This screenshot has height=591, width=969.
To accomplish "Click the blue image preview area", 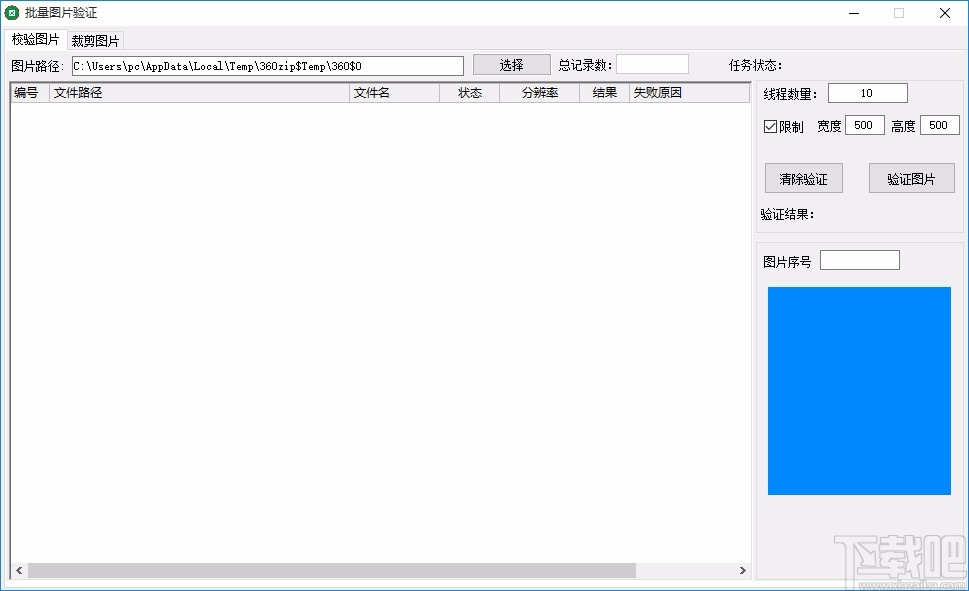I will [x=859, y=390].
